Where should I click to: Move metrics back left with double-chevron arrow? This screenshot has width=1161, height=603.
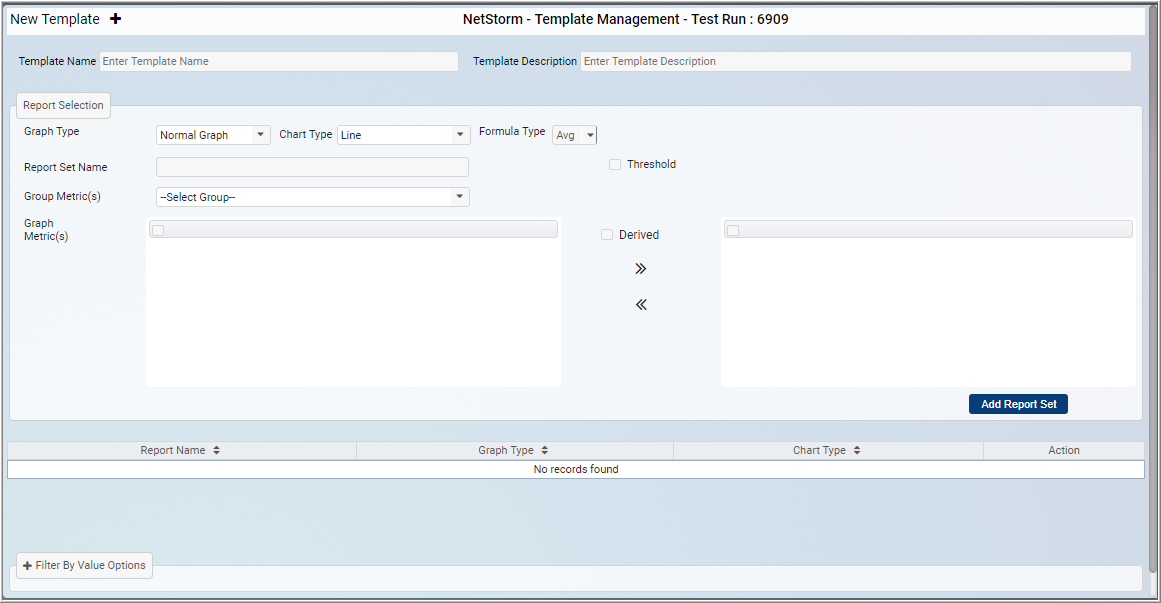pos(640,304)
